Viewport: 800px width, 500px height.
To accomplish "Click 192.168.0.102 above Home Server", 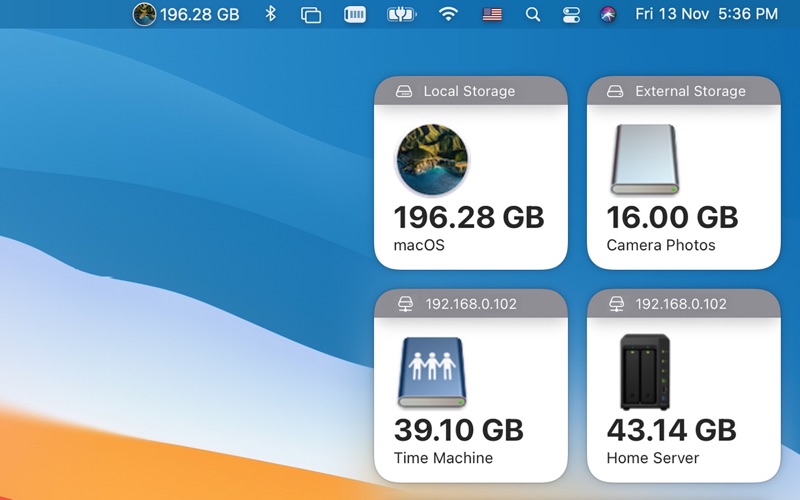I will [681, 304].
